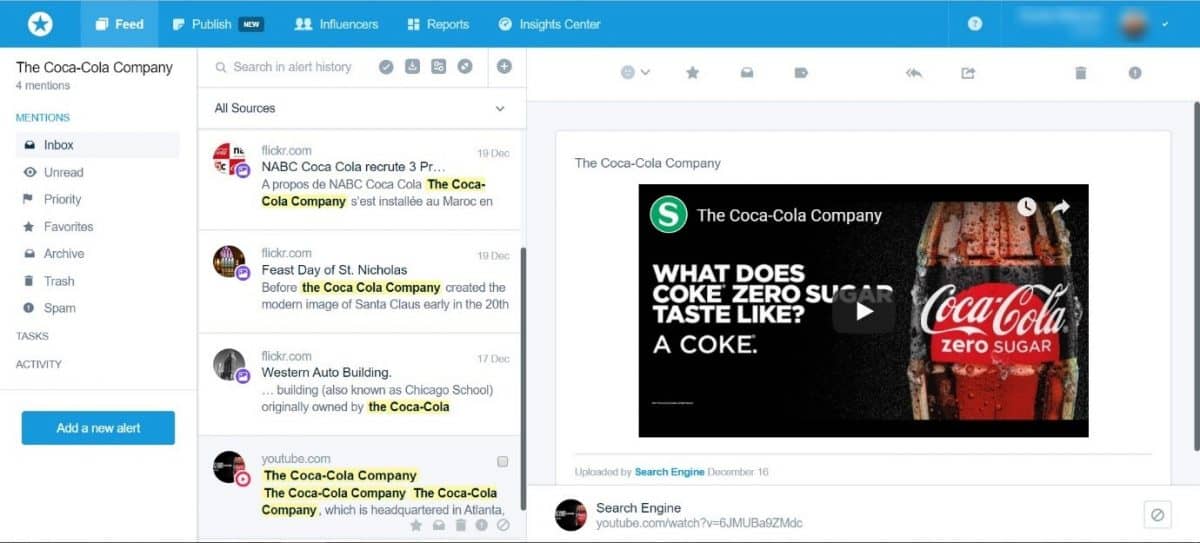The image size is (1200, 543).
Task: Mark as spam with toolbar exclamation icon
Action: coord(1135,72)
